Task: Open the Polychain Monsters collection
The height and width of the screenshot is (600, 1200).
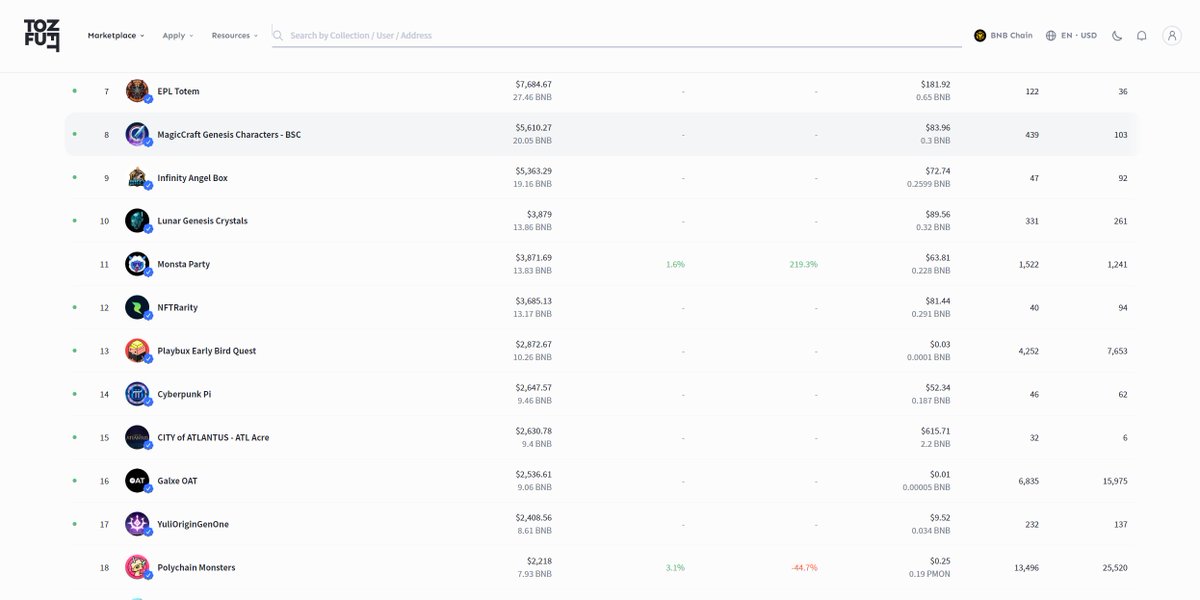Action: pos(196,568)
